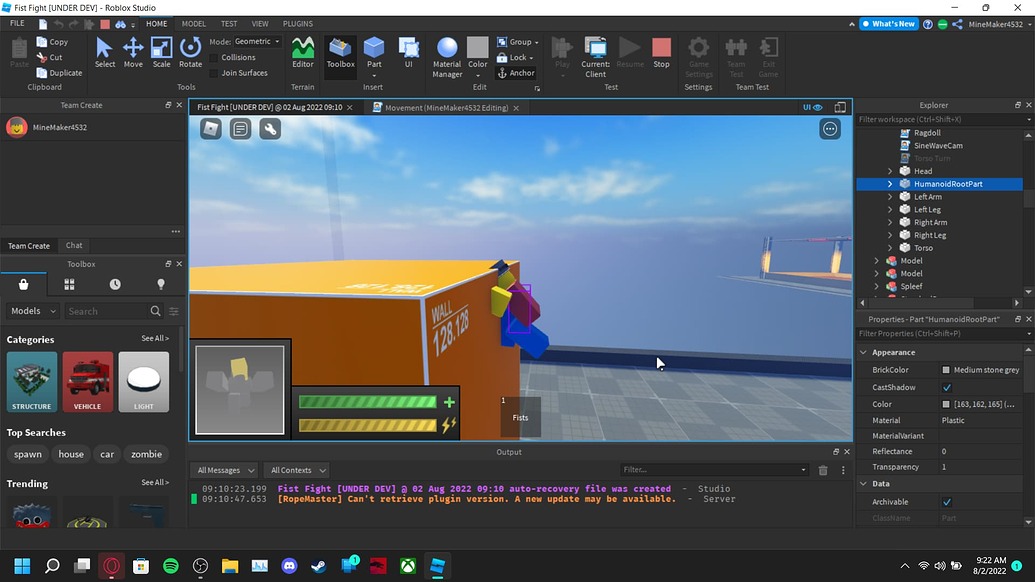Uncheck the CastShadow property

click(947, 387)
